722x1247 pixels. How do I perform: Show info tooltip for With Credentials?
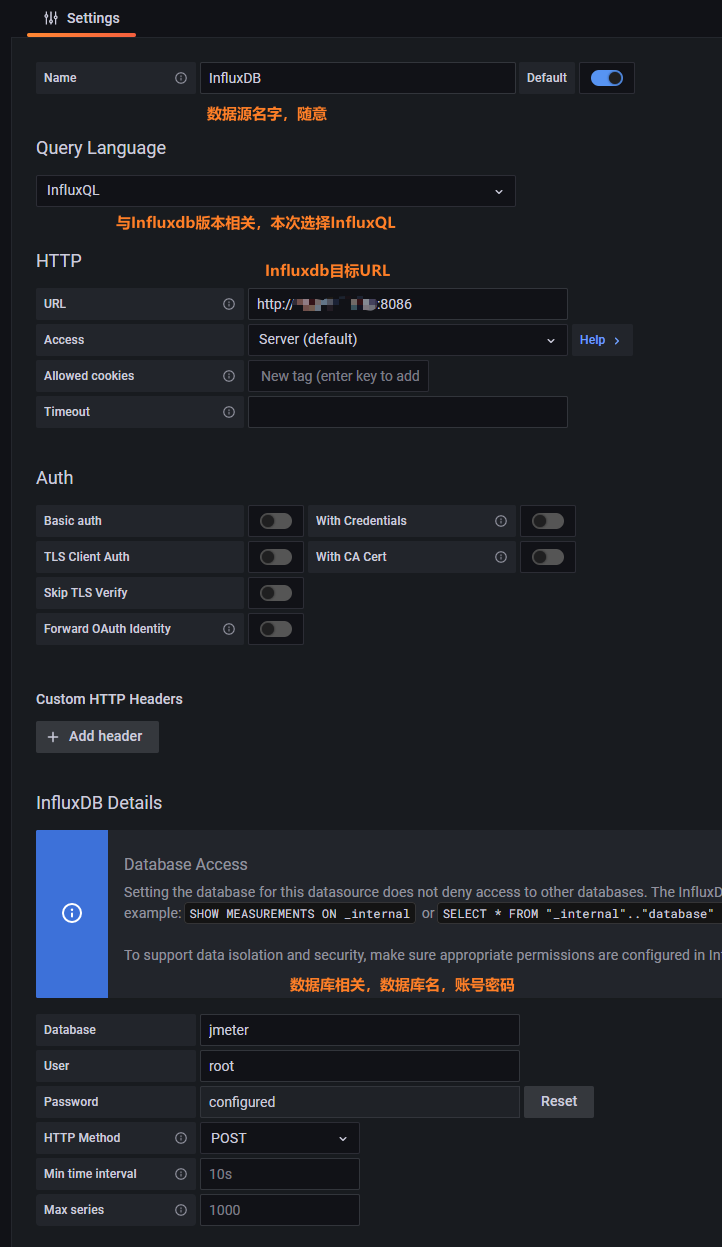(501, 521)
